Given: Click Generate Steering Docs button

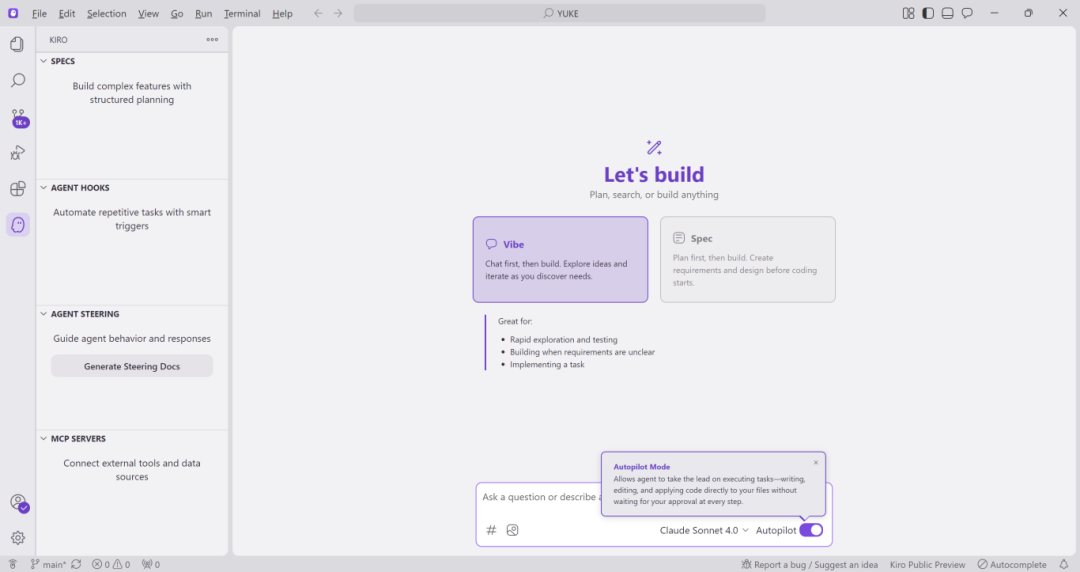Looking at the screenshot, I should pyautogui.click(x=132, y=366).
